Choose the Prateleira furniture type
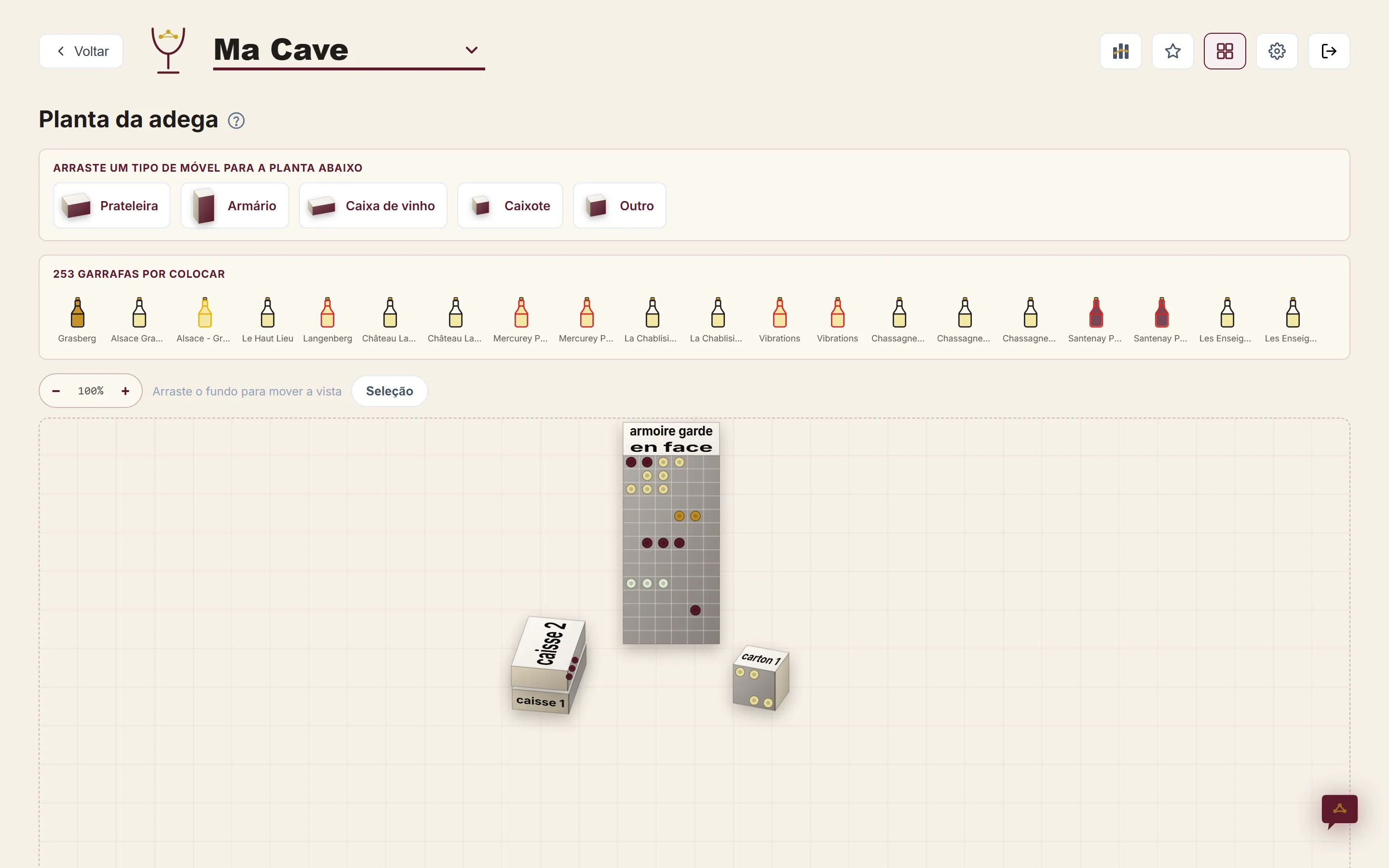The width and height of the screenshot is (1389, 868). pyautogui.click(x=112, y=205)
